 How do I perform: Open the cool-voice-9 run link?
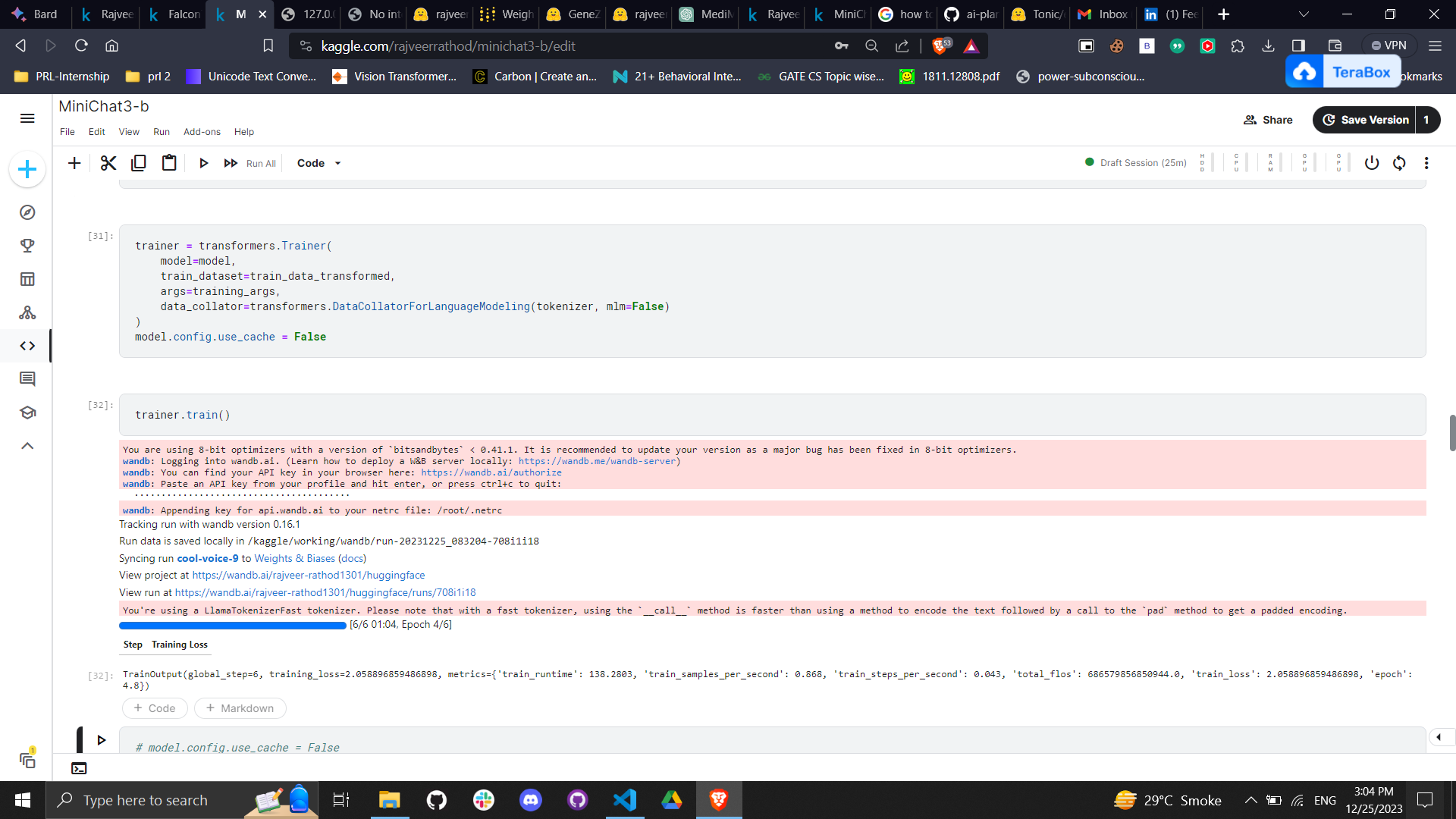[208, 559]
